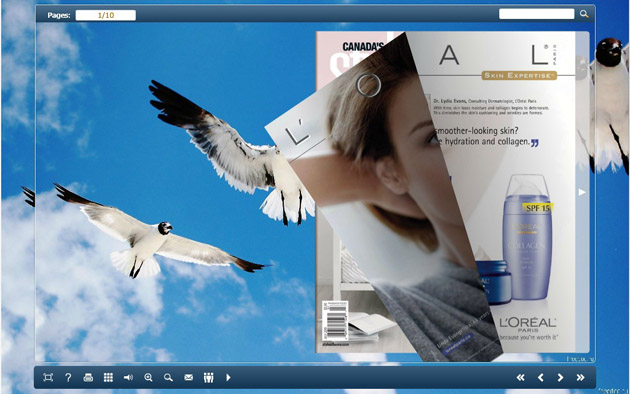The height and width of the screenshot is (394, 630).
Task: Start auto flip play button
Action: point(228,378)
